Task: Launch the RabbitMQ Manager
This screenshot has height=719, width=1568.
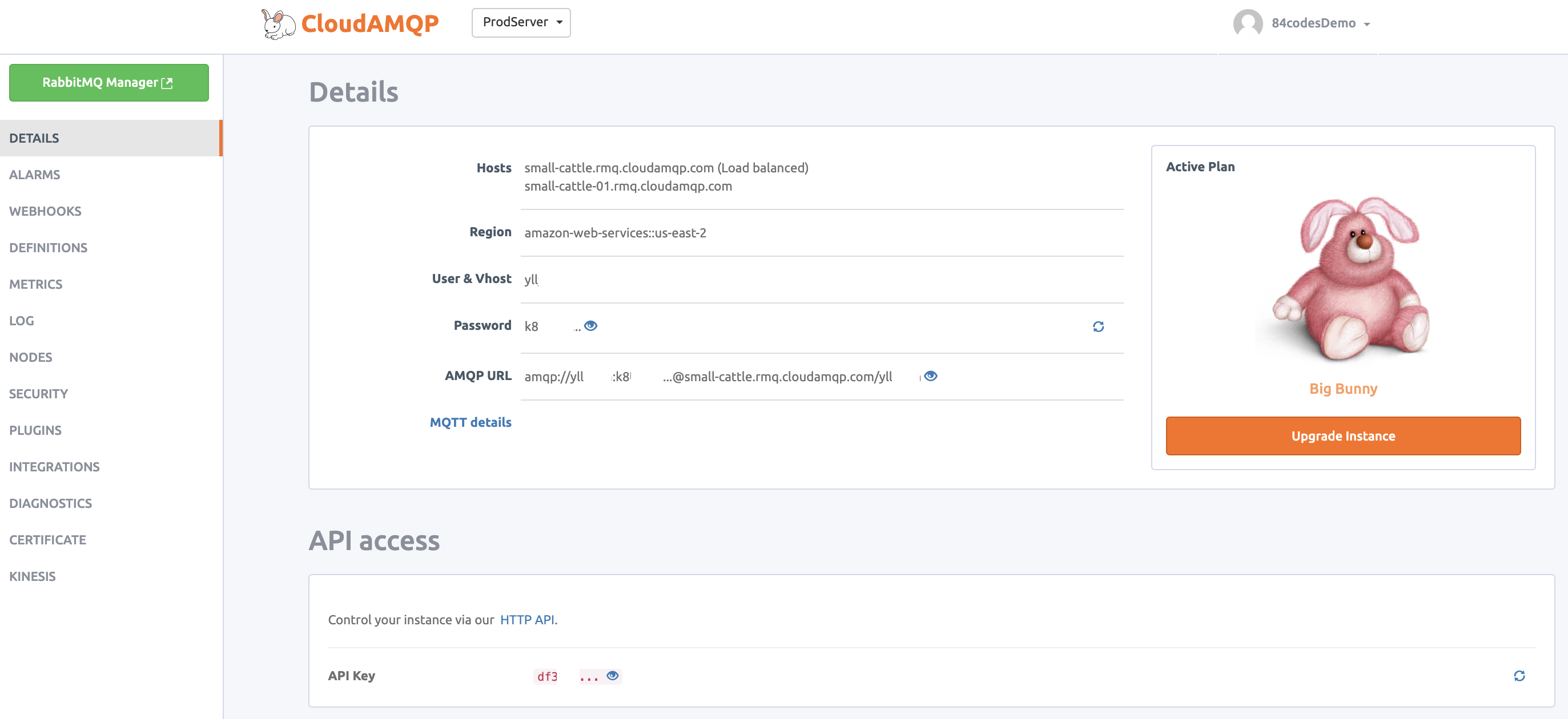Action: (109, 83)
